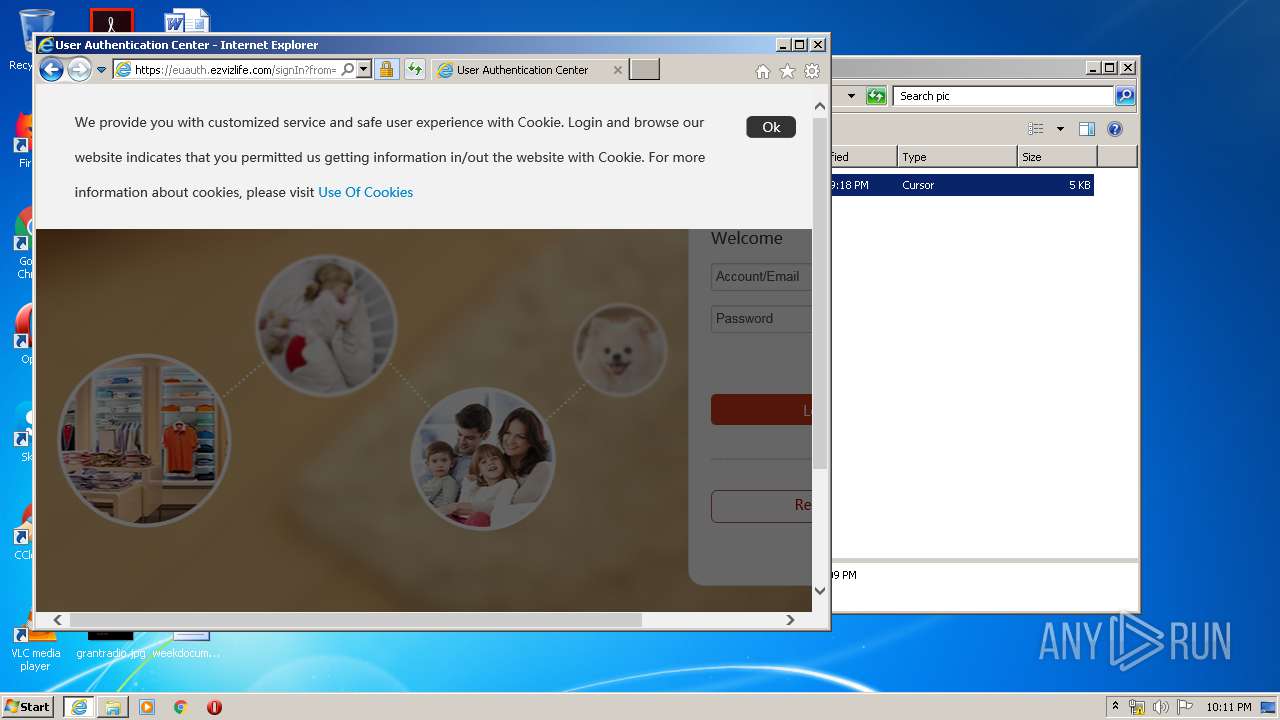Click the red Opera taskbar icon

pyautogui.click(x=214, y=707)
